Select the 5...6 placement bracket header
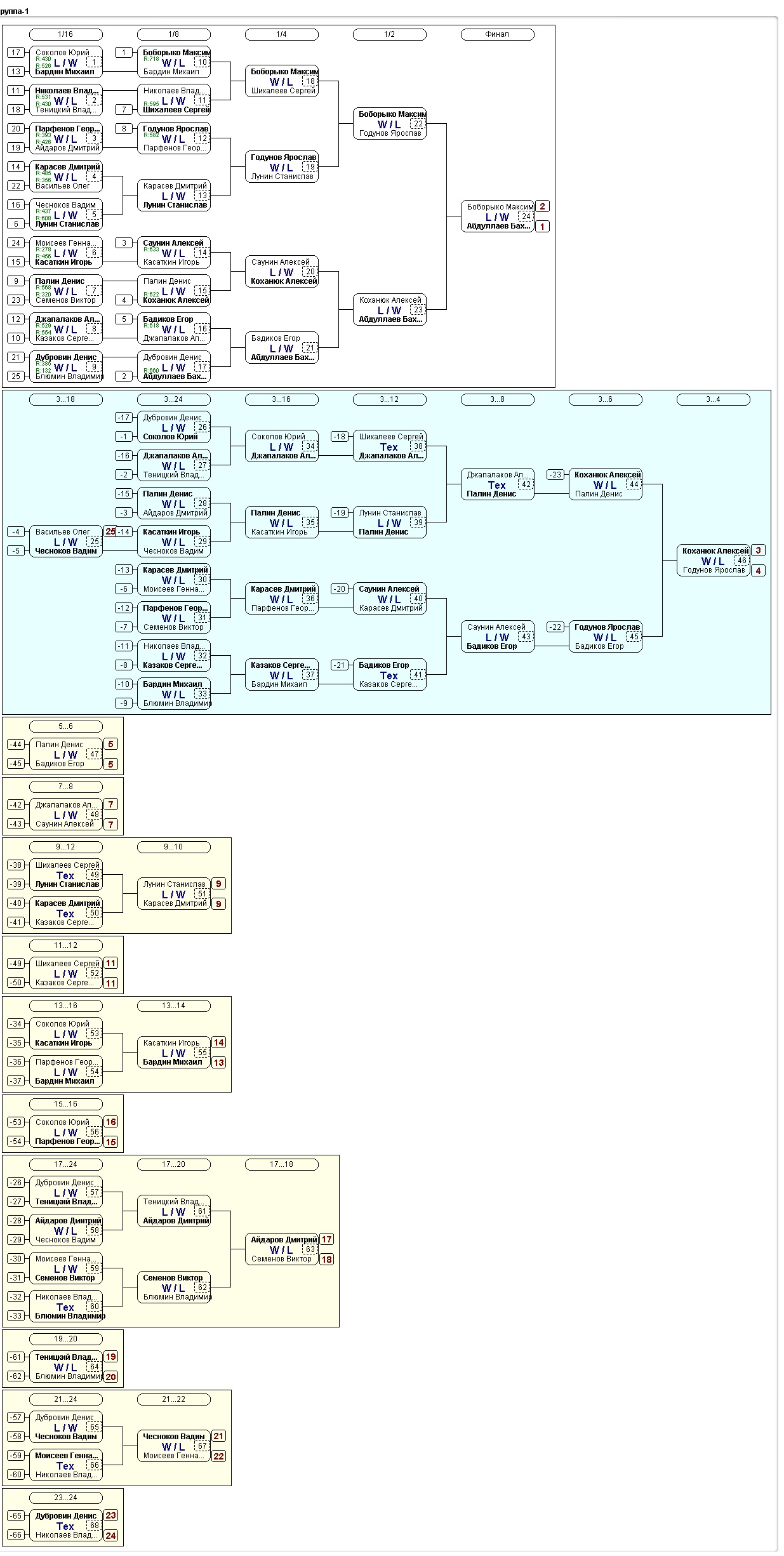 click(x=65, y=726)
